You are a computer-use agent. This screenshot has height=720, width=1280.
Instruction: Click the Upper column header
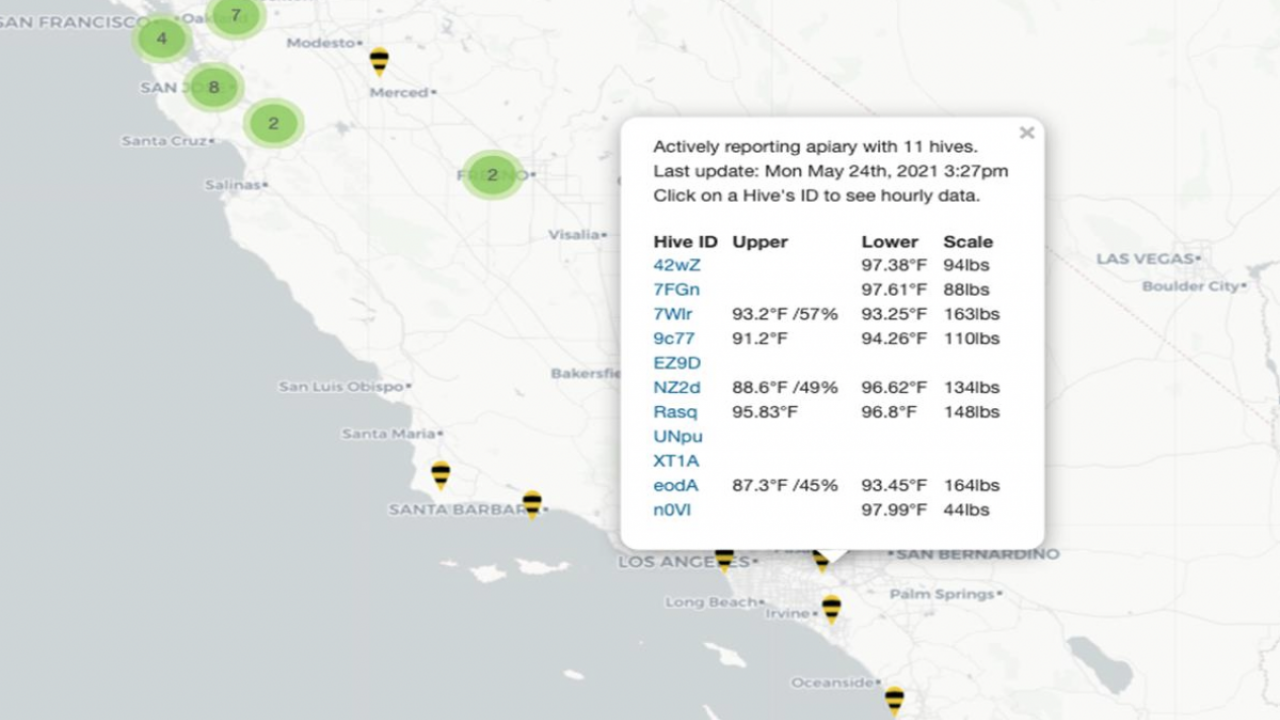tap(760, 242)
